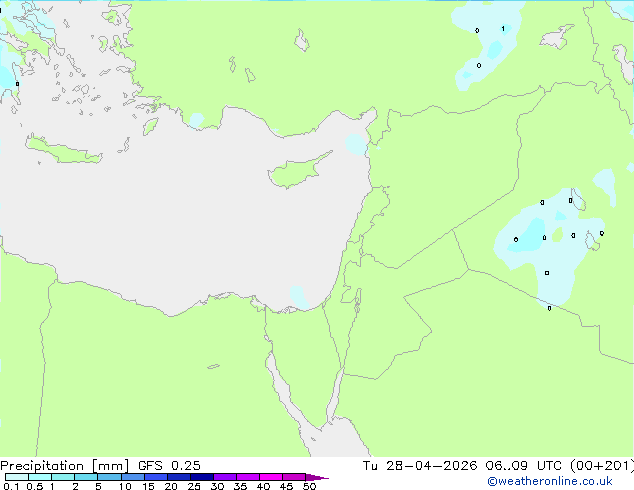This screenshot has height=490, width=634.
Task: Pick the 5–10 mm blue legend swatch
Action: click(x=109, y=477)
